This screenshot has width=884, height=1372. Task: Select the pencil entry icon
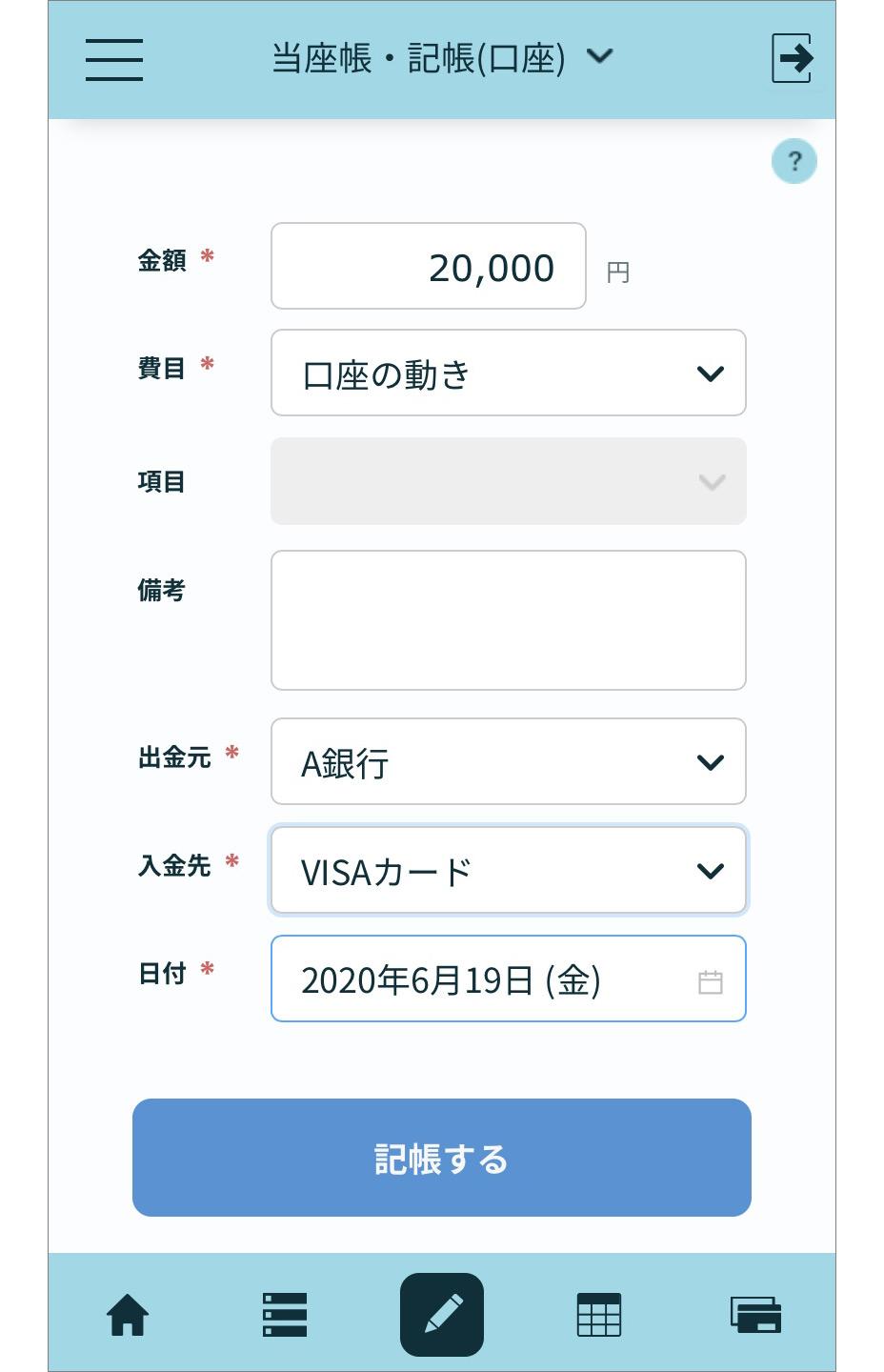(442, 1315)
